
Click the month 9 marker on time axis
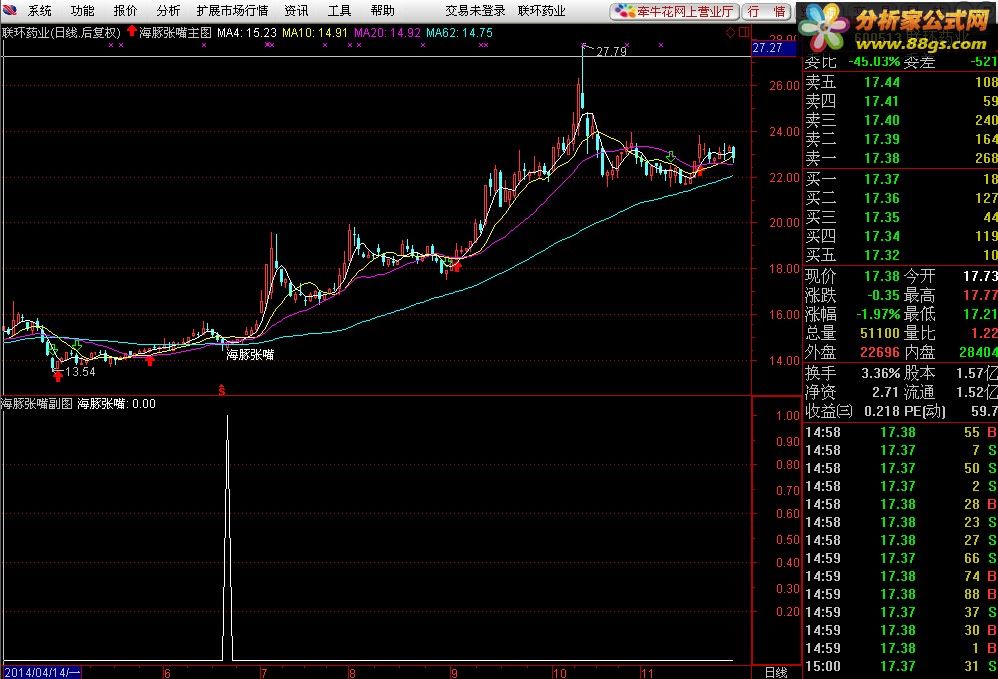tap(454, 673)
